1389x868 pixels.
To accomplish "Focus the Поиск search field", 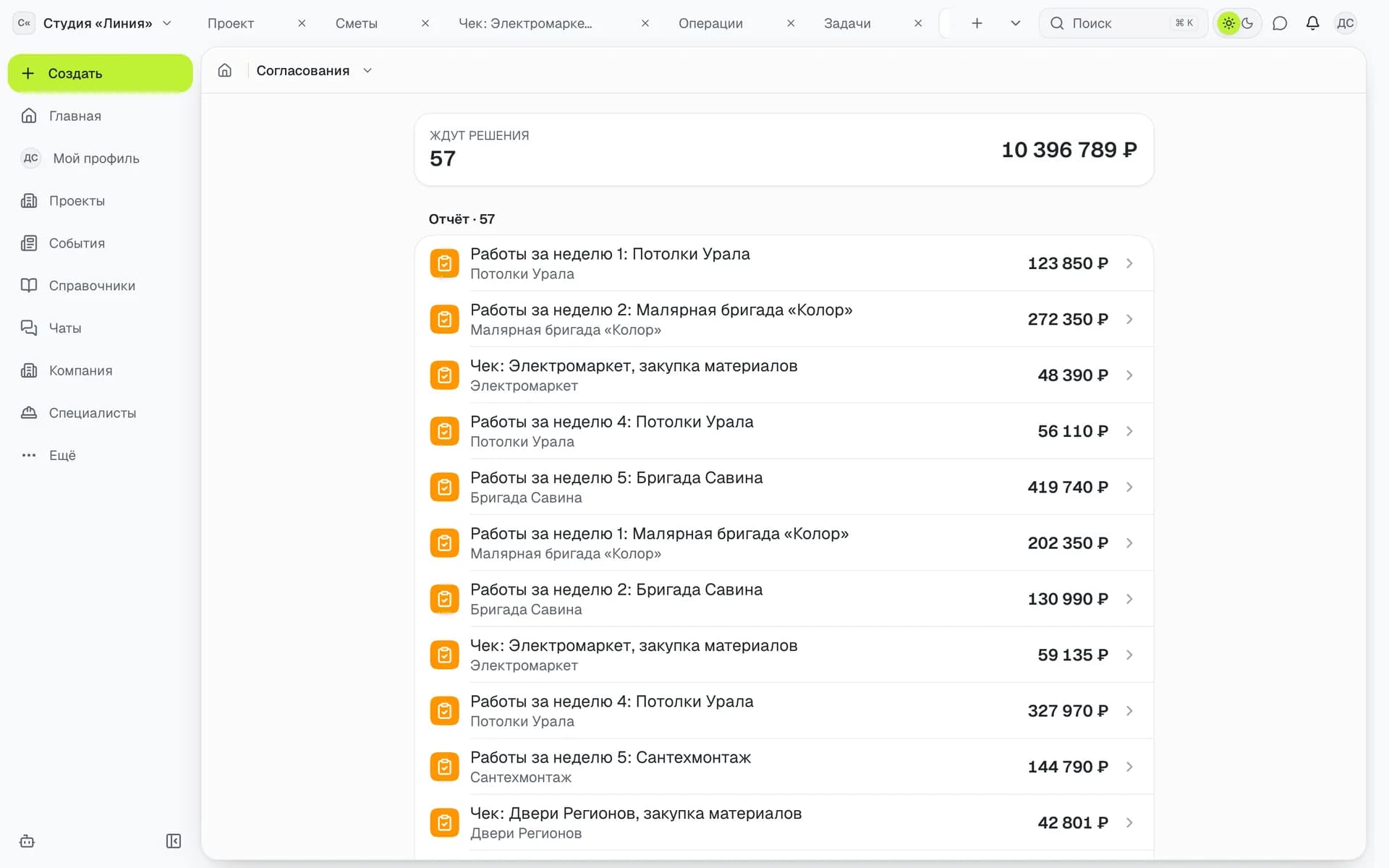I will (1123, 23).
